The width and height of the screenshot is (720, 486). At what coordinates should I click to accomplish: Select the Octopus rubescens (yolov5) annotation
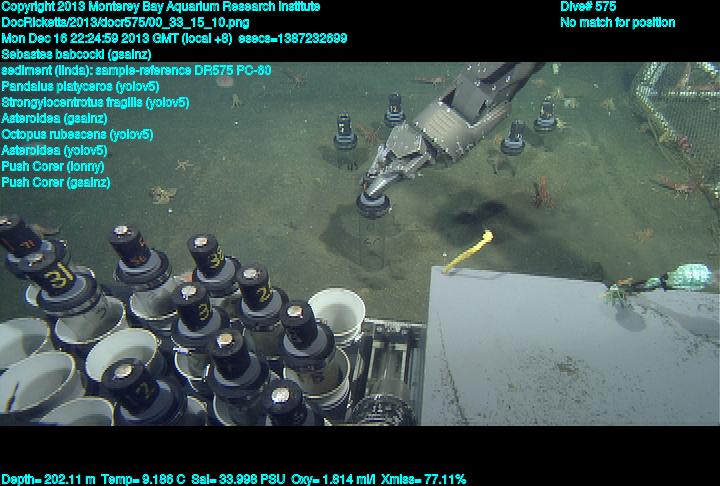click(x=77, y=135)
